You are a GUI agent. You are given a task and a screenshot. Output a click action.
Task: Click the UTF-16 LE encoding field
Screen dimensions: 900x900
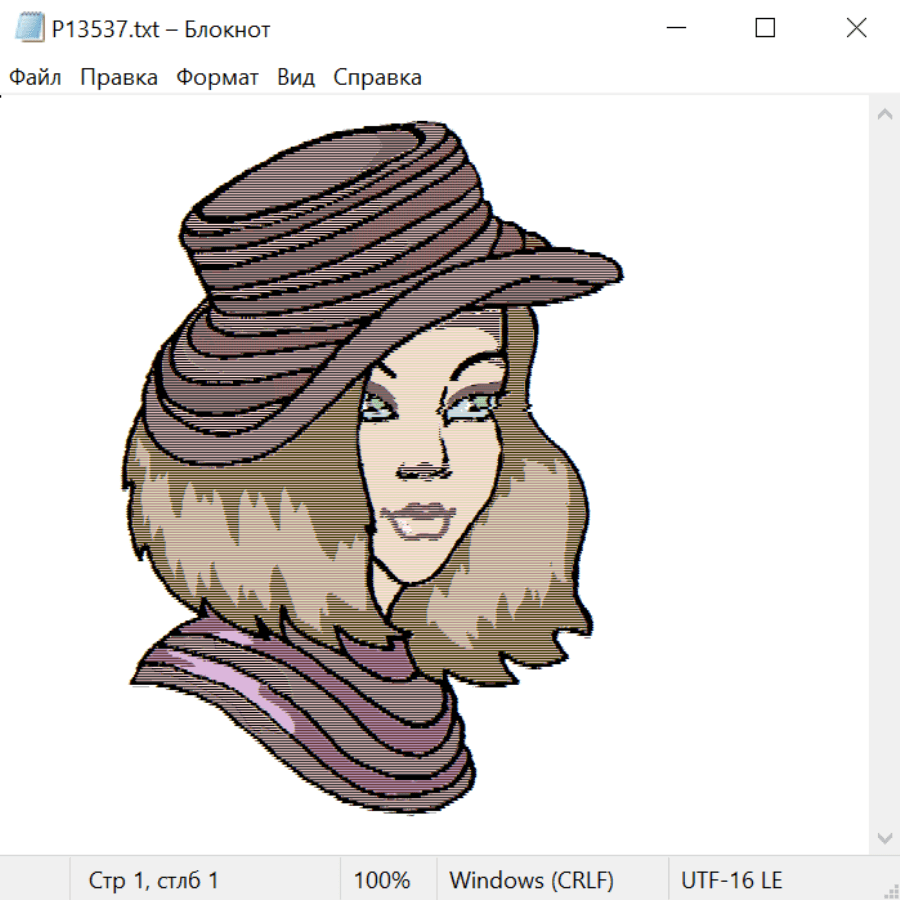tap(731, 880)
